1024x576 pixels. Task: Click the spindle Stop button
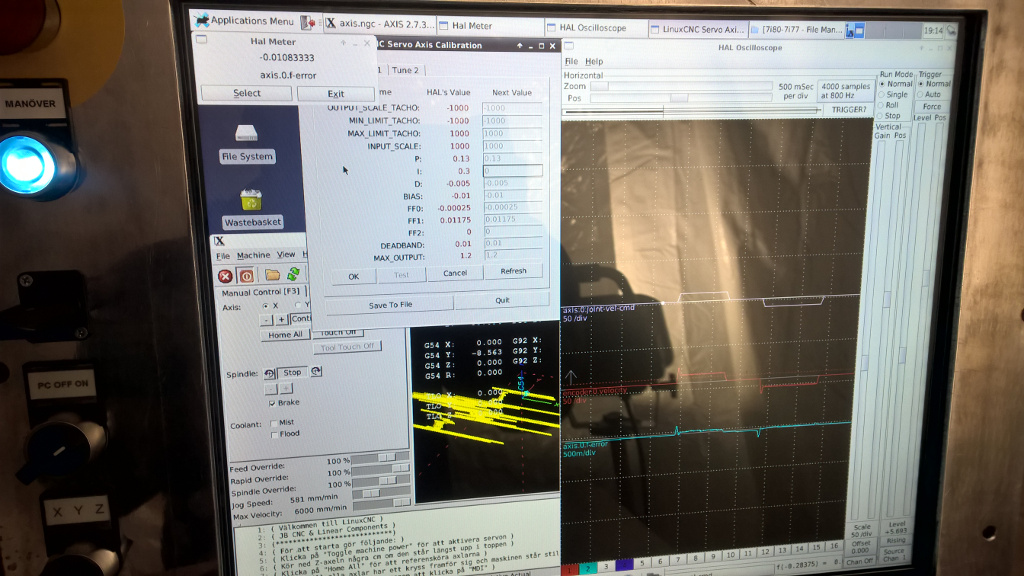(x=293, y=372)
